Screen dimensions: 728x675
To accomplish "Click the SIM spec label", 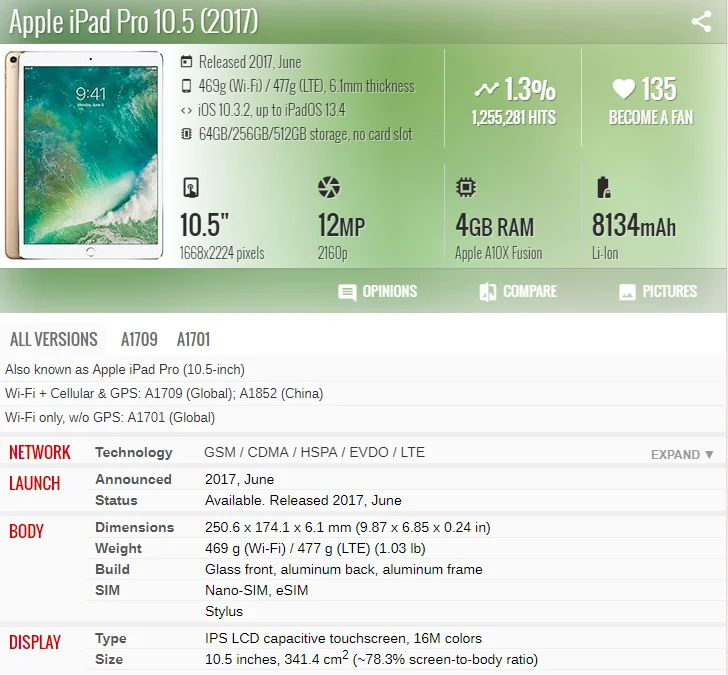I will tap(107, 590).
